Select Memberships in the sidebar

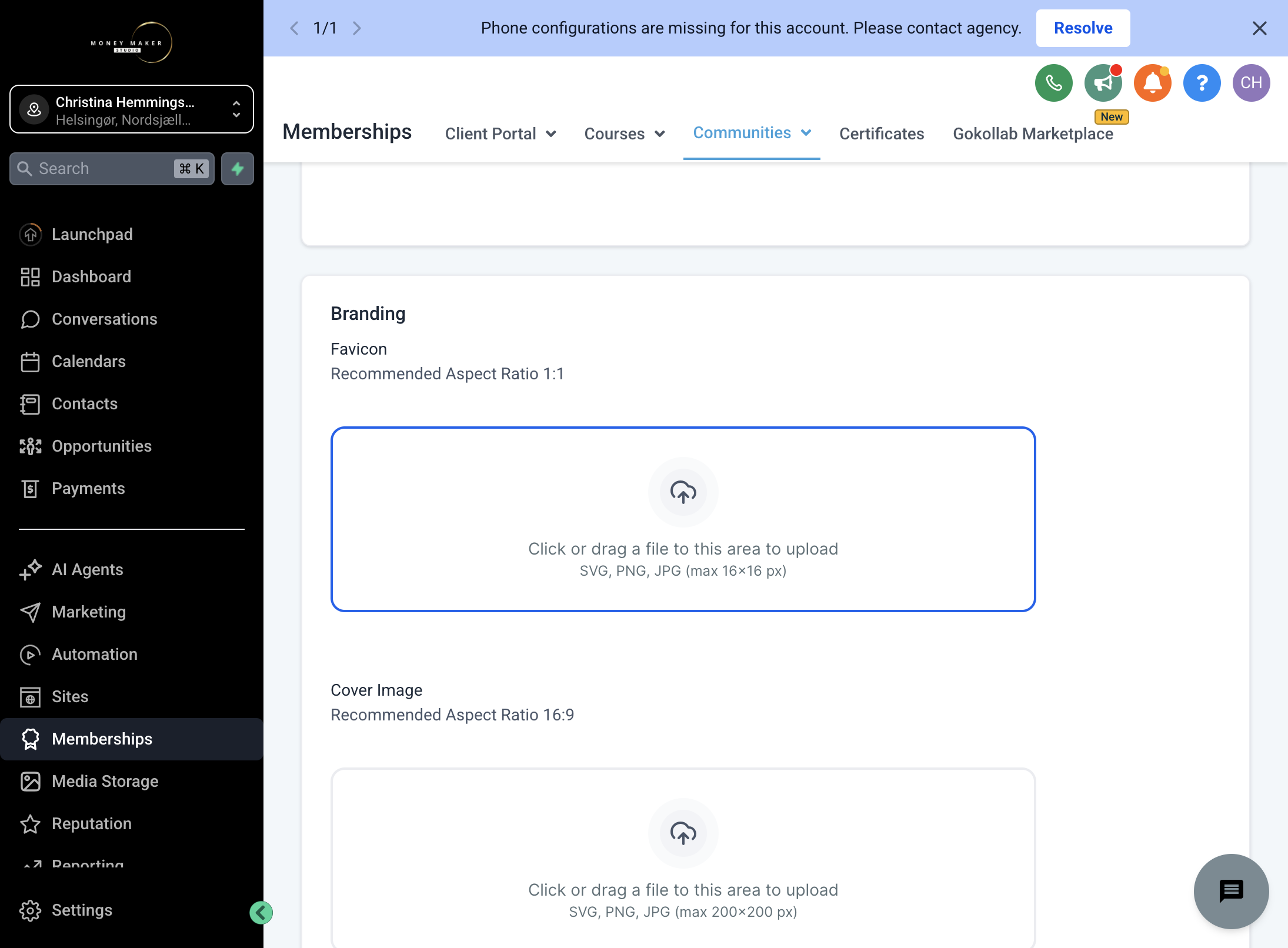(x=132, y=739)
